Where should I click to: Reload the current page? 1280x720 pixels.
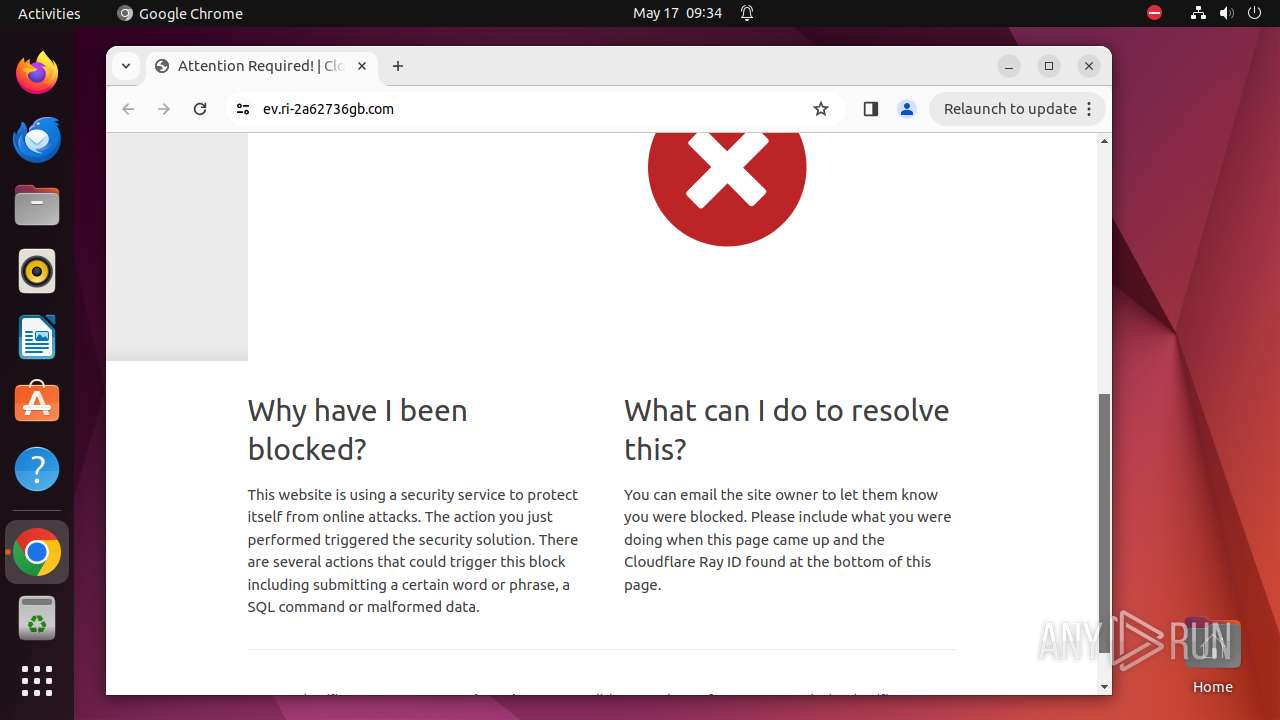200,109
